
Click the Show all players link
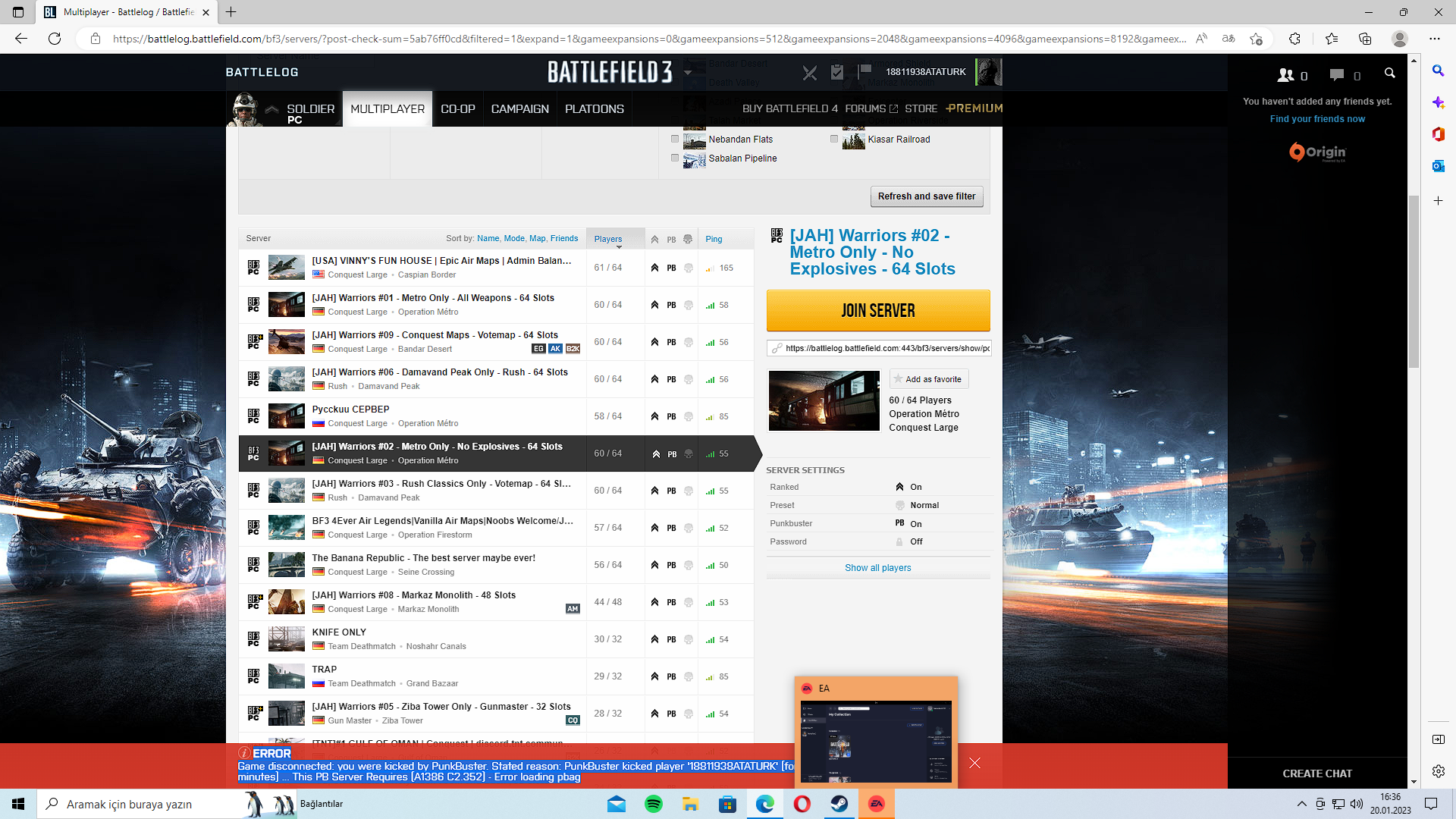point(877,568)
